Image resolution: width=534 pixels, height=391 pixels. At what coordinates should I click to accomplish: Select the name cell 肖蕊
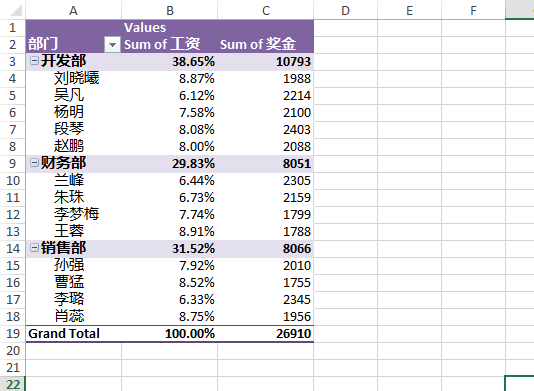point(74,316)
